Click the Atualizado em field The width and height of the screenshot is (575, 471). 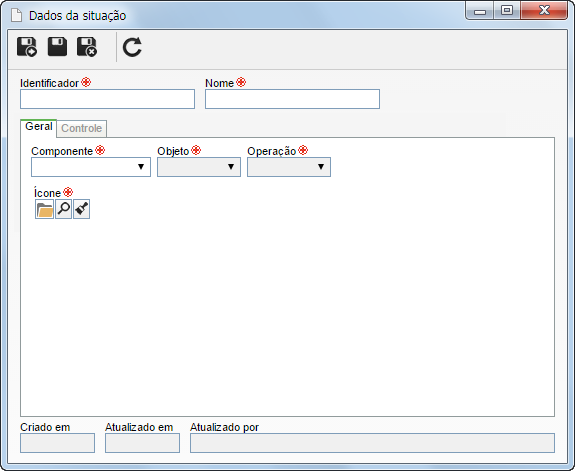pyautogui.click(x=142, y=443)
